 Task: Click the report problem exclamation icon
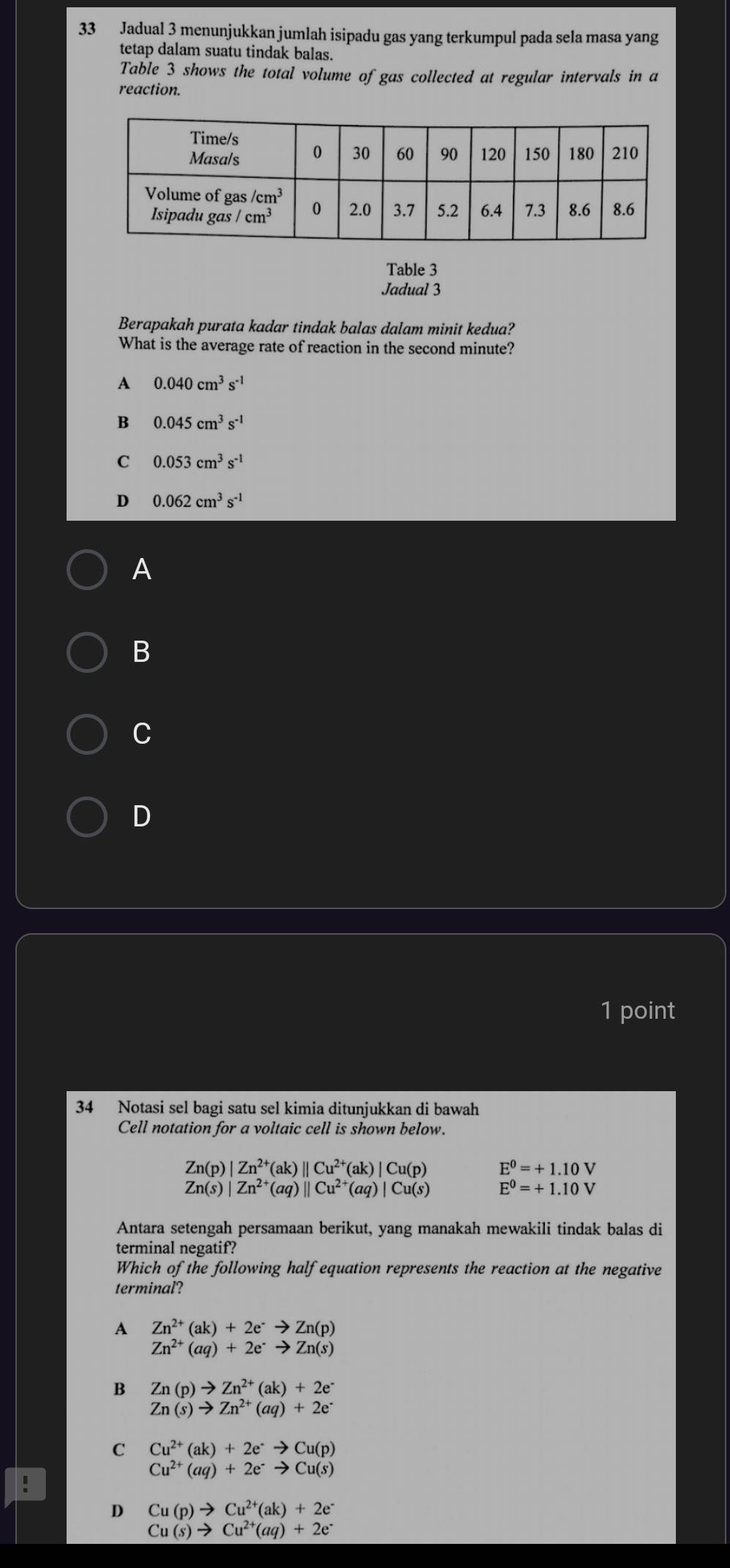[24, 1484]
